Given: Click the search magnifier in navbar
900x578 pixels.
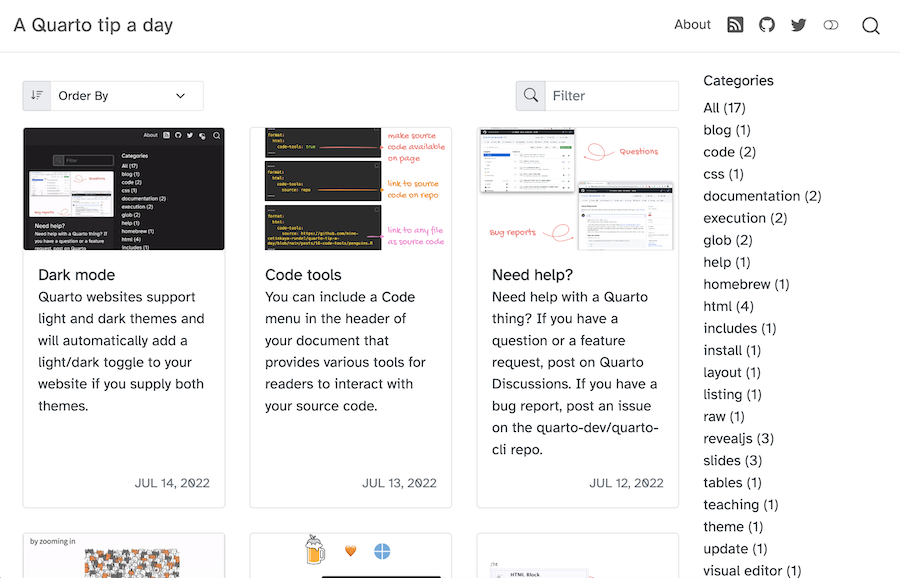Looking at the screenshot, I should click(871, 26).
